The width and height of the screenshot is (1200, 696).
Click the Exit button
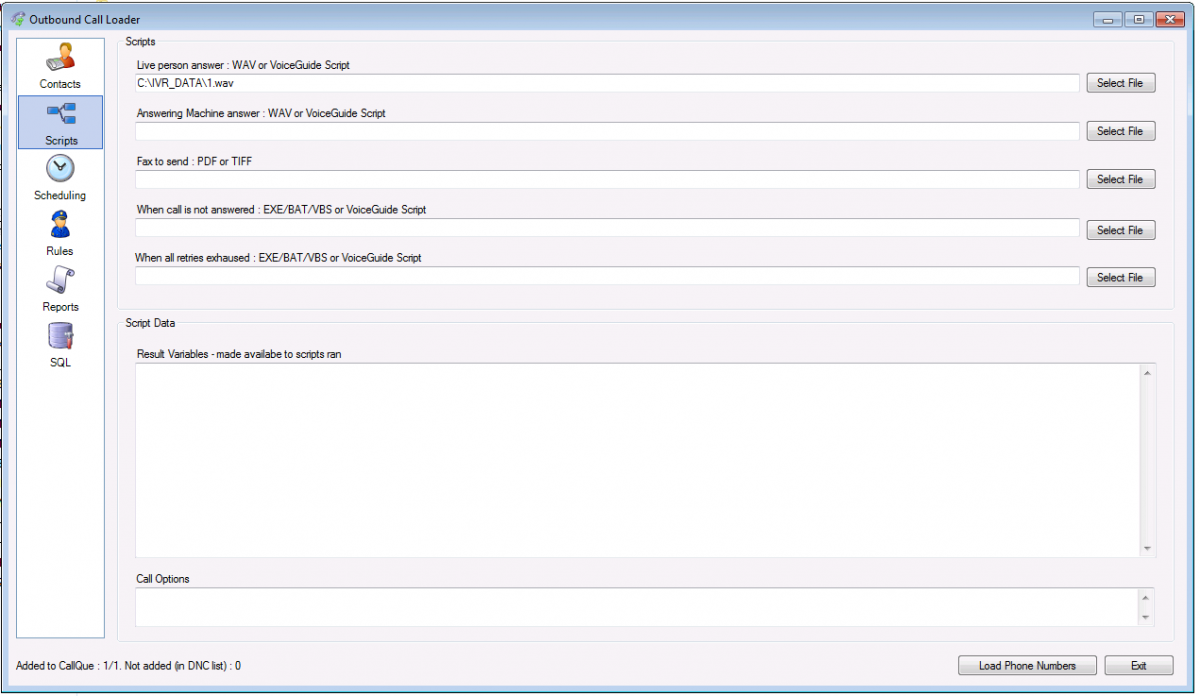(1138, 665)
